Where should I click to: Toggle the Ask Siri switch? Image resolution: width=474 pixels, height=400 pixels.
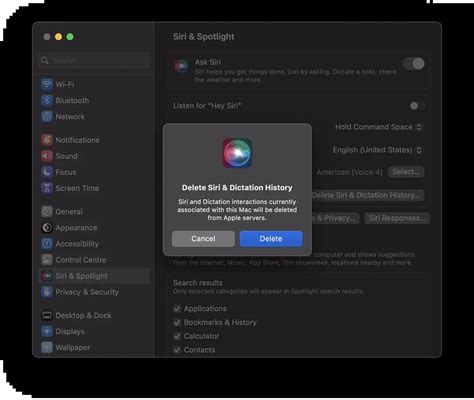[414, 64]
